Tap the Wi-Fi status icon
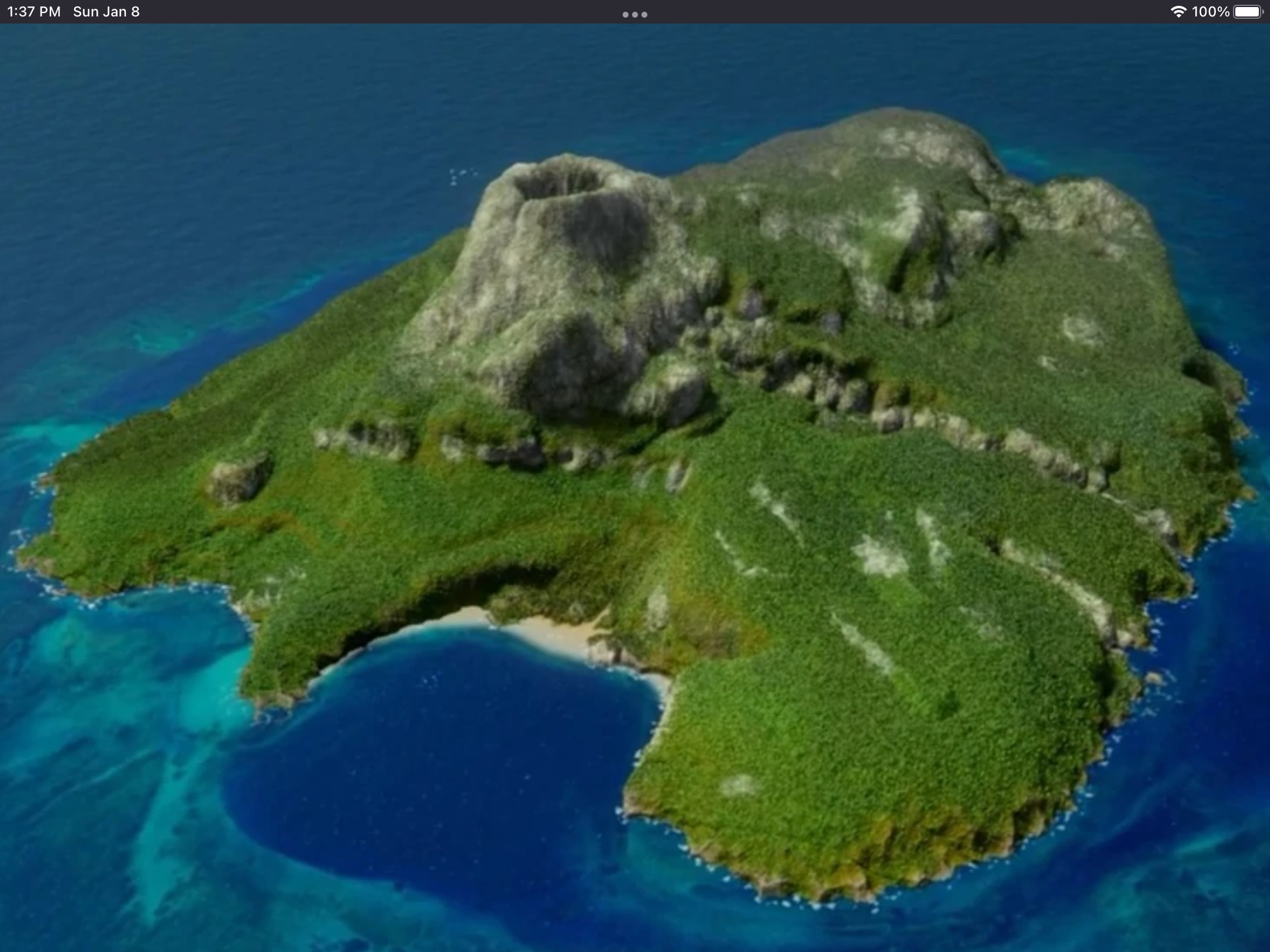This screenshot has width=1270, height=952. coord(1178,12)
